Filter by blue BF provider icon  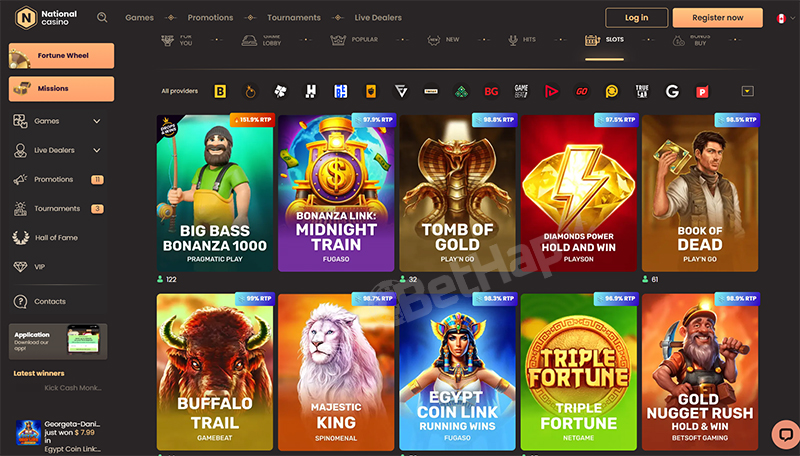point(341,91)
